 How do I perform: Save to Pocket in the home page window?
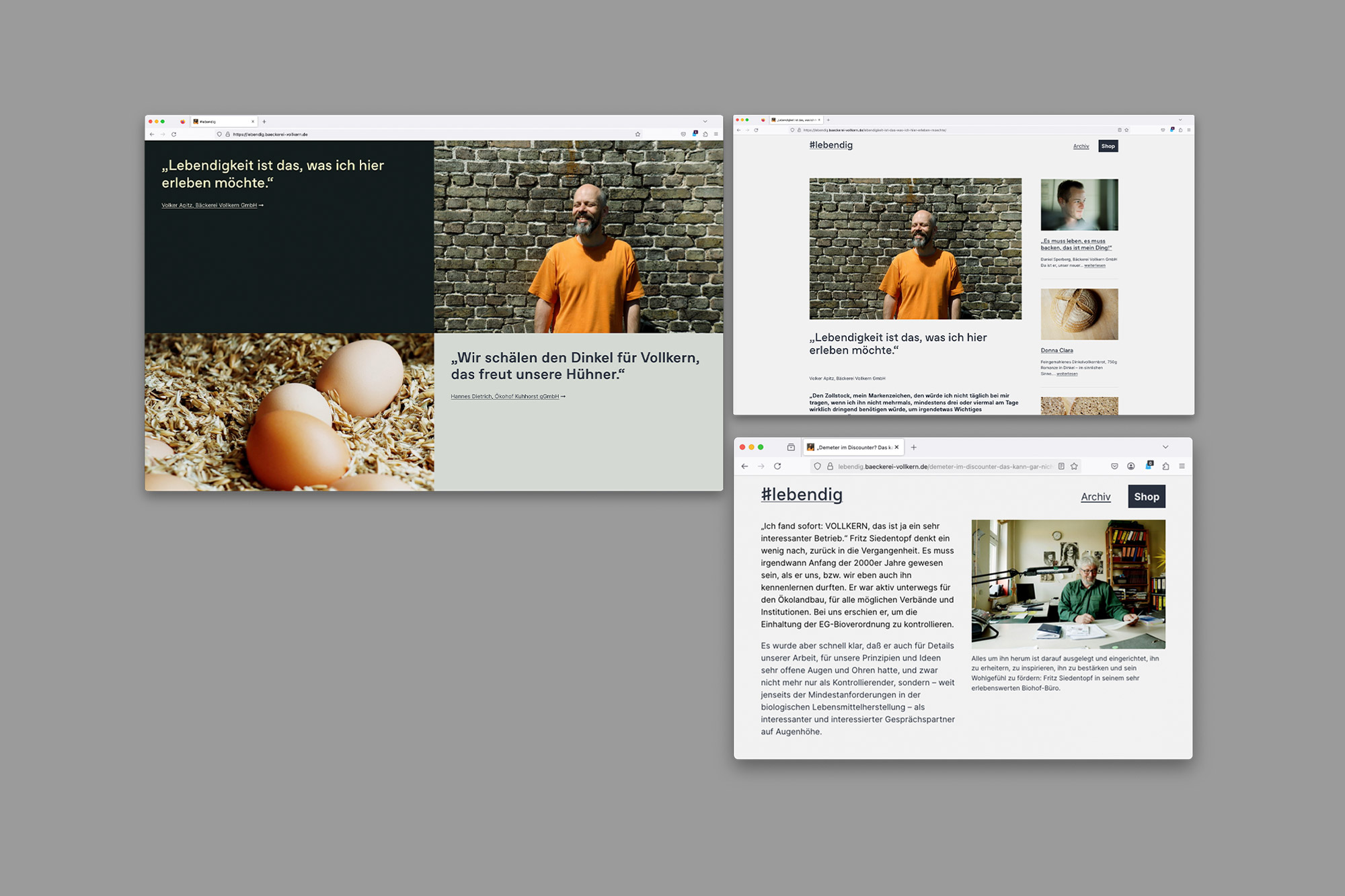[683, 134]
